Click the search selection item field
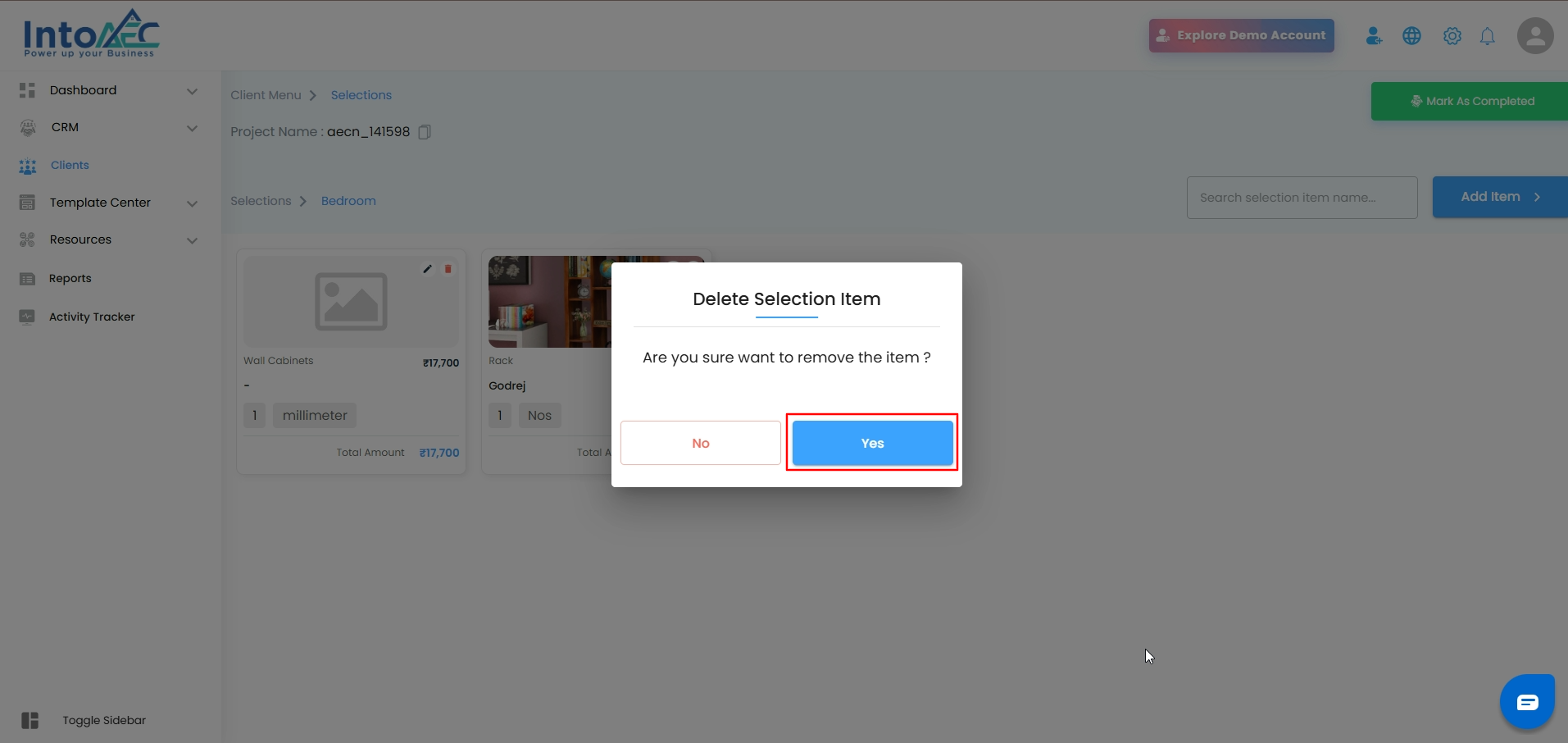The image size is (1568, 743). coord(1301,198)
